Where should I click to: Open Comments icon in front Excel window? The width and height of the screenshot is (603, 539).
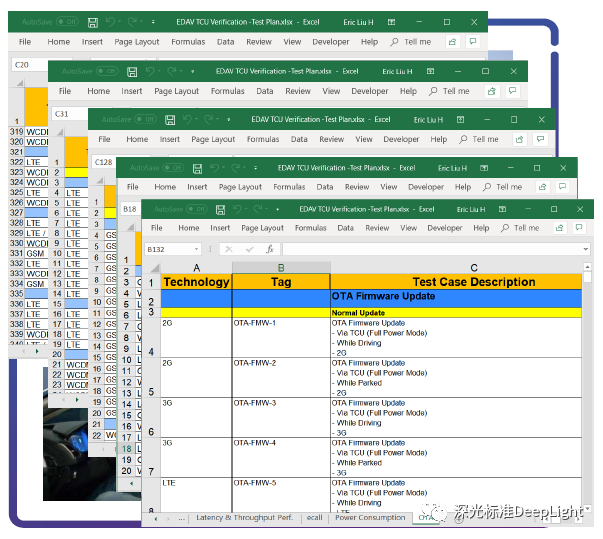[x=579, y=228]
